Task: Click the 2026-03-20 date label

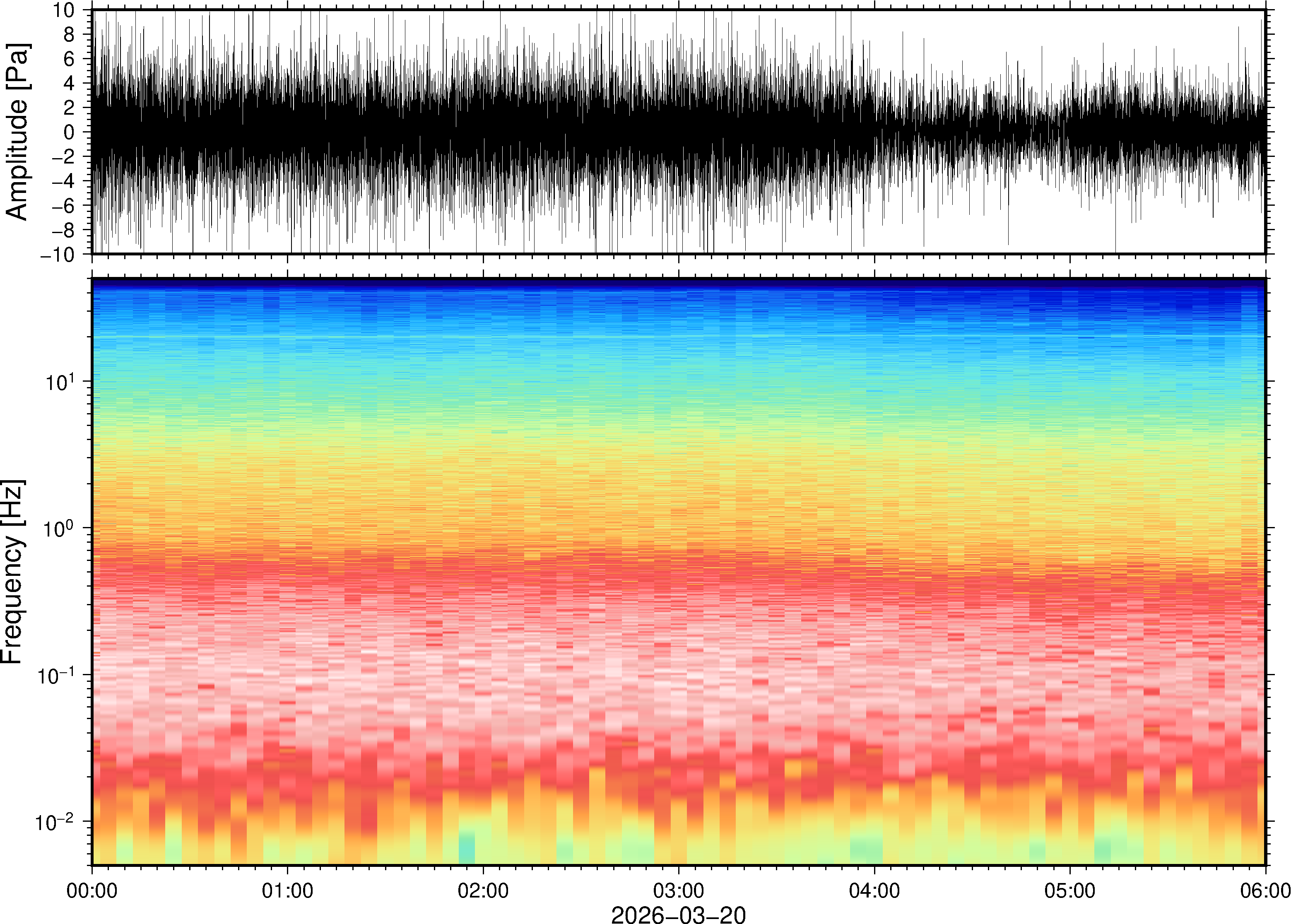Action: coord(678,914)
